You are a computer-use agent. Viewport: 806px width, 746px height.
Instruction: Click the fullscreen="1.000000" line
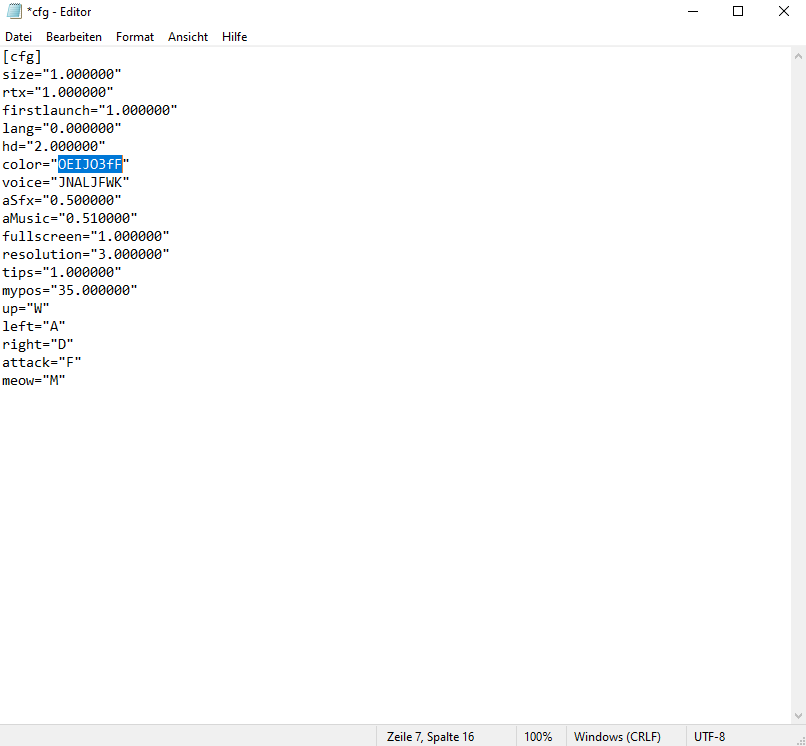(x=85, y=236)
